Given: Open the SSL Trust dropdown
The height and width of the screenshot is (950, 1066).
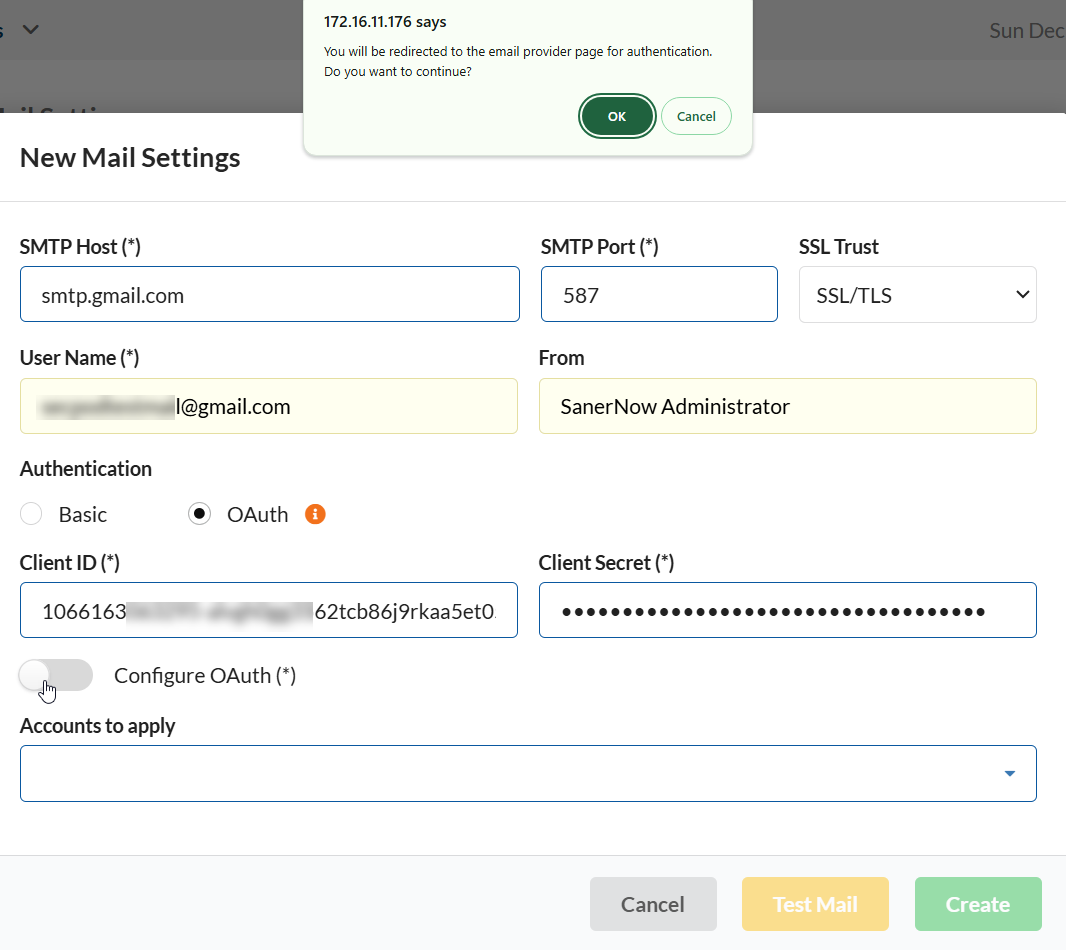Looking at the screenshot, I should point(917,294).
